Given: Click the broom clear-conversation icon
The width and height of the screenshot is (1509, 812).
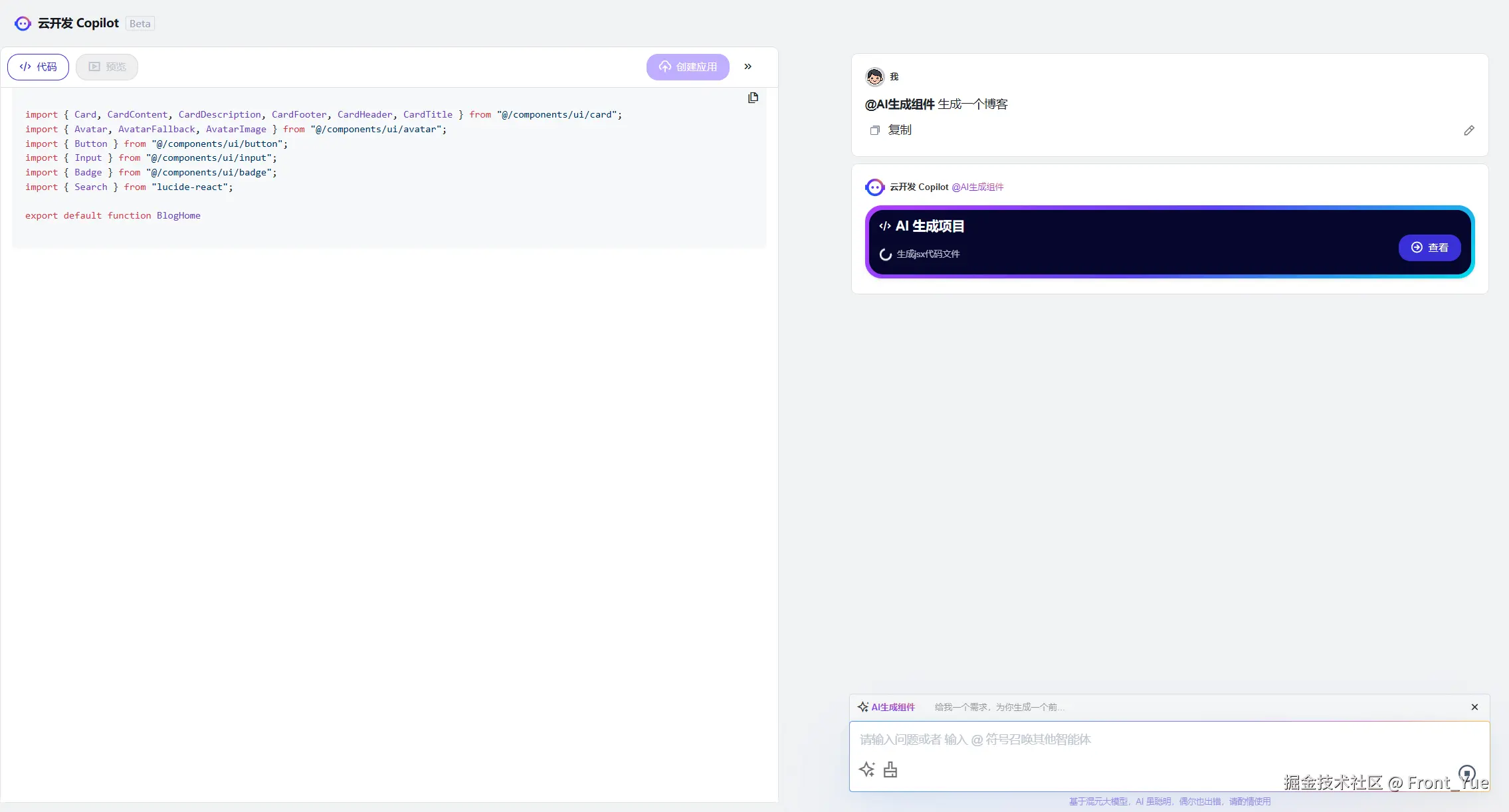Looking at the screenshot, I should [890, 769].
